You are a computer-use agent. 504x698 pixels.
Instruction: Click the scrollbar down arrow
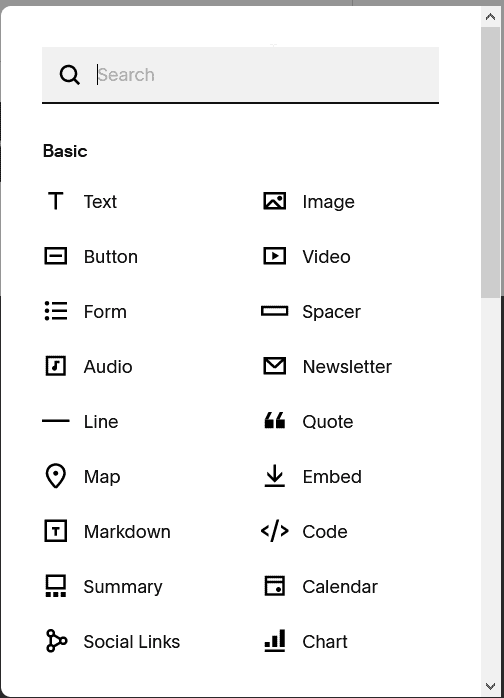coord(491,686)
